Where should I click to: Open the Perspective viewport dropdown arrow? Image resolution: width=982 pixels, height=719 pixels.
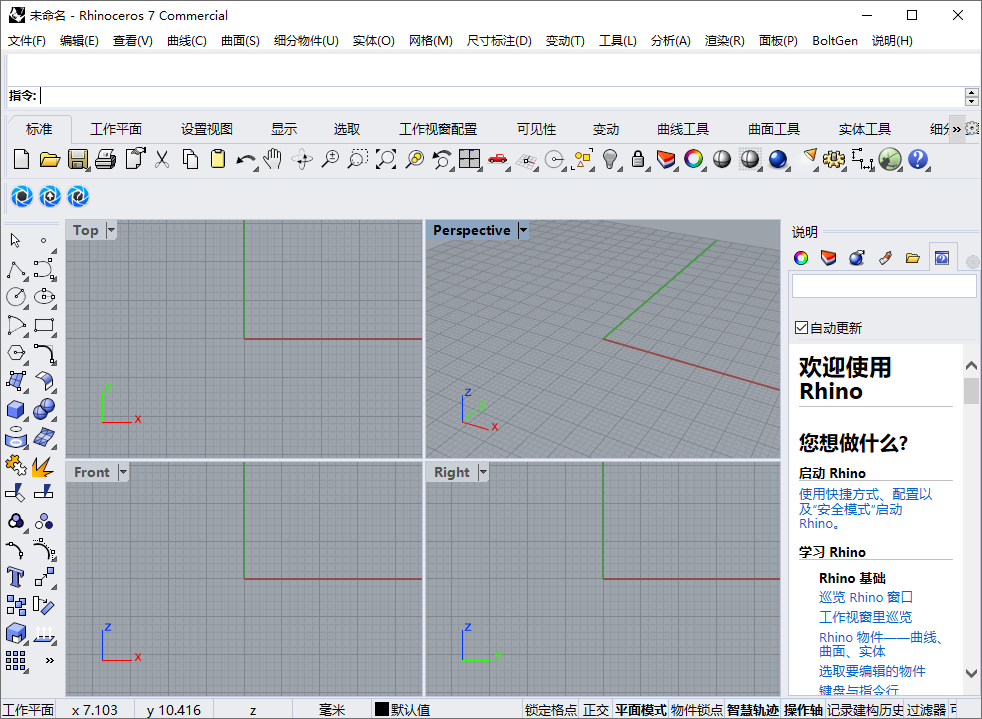[523, 230]
